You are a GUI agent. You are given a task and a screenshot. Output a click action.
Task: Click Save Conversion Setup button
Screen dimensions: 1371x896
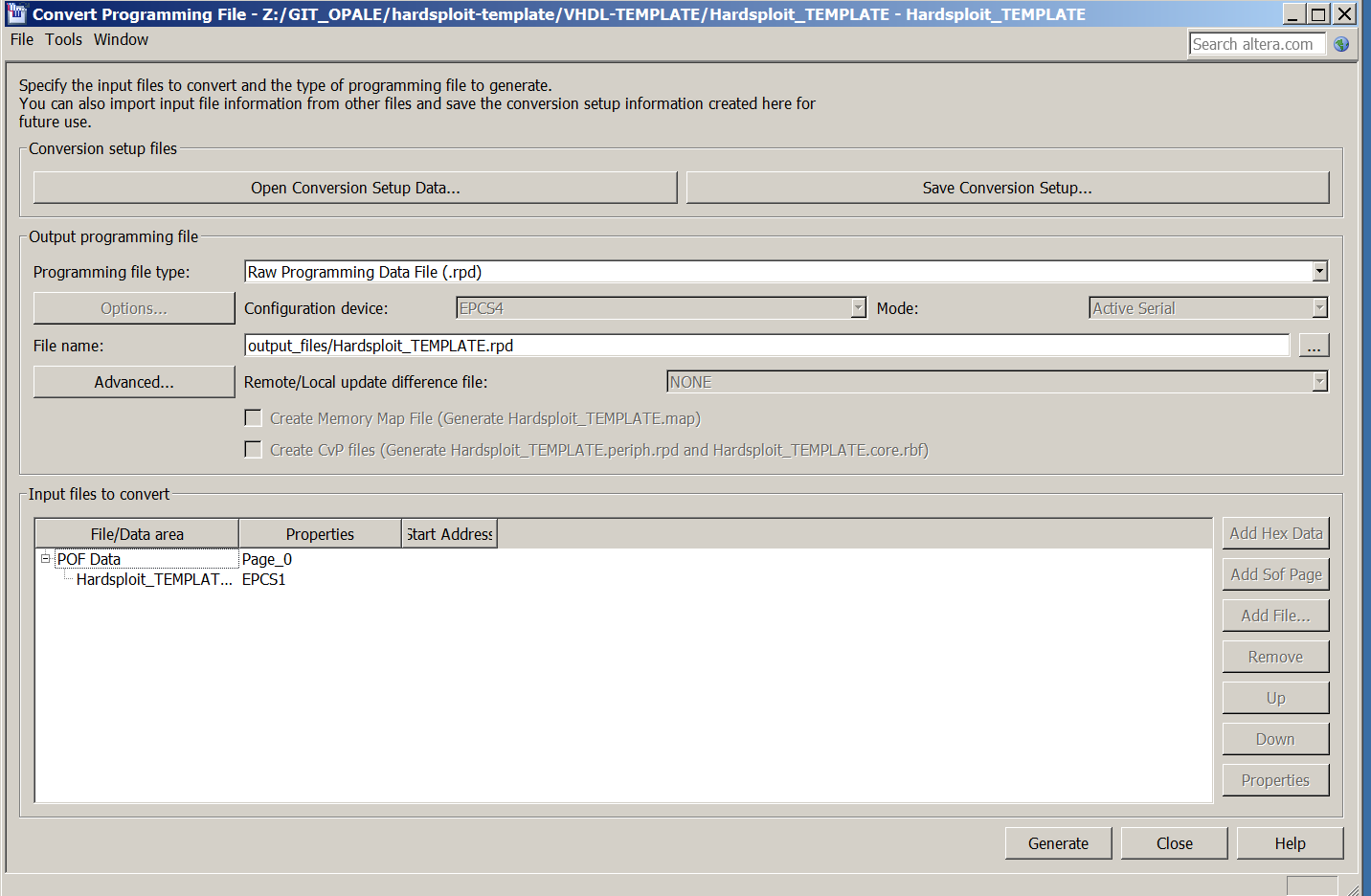[x=1007, y=188]
